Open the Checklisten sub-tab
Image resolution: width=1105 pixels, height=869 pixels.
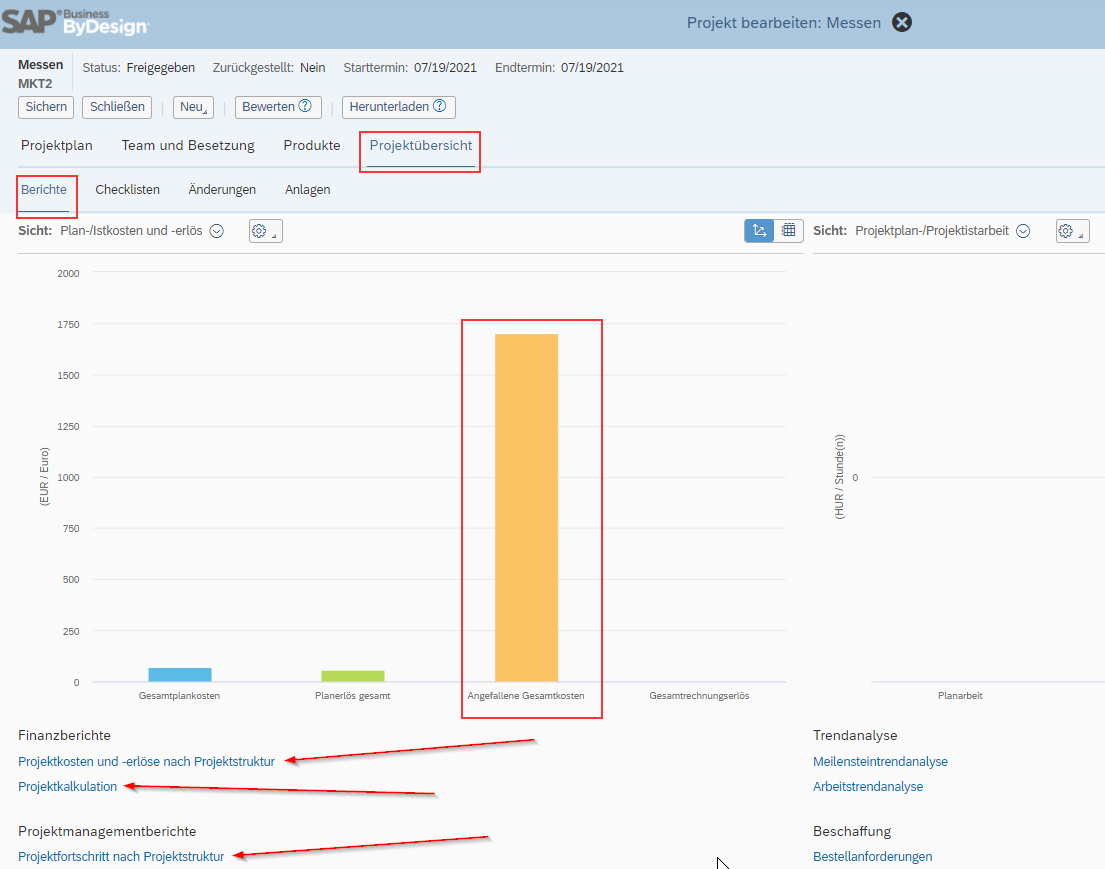[128, 190]
